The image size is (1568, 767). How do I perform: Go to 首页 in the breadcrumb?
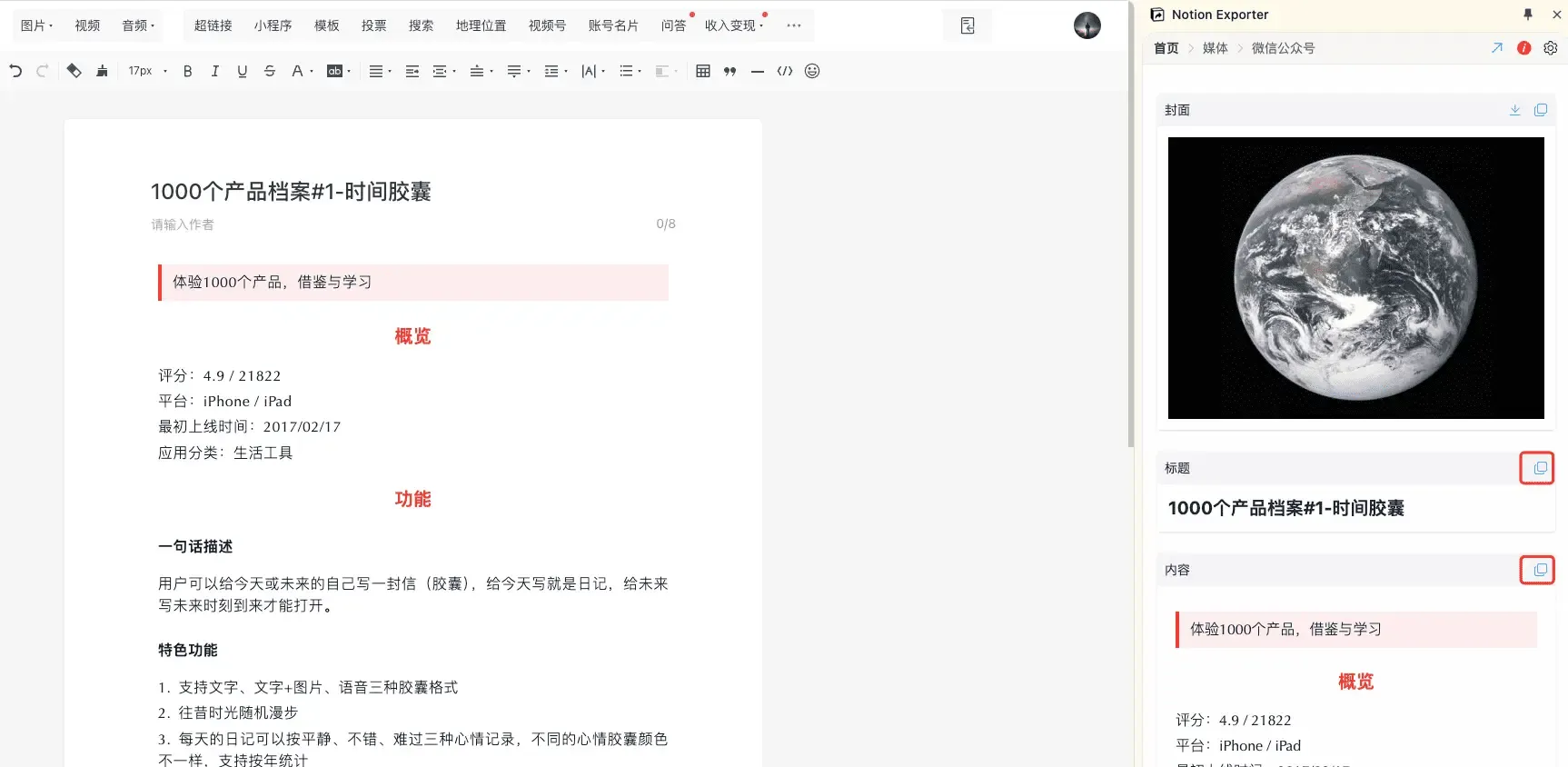[1166, 48]
